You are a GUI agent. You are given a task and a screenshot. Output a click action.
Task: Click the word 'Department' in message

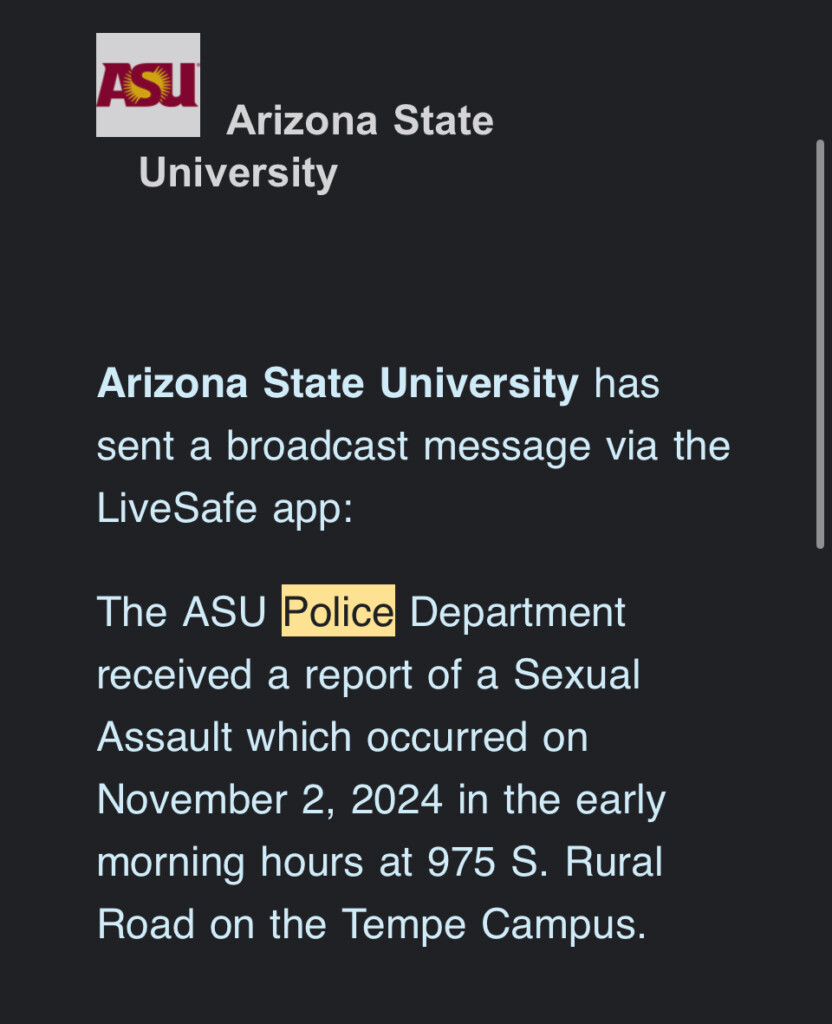coord(517,613)
